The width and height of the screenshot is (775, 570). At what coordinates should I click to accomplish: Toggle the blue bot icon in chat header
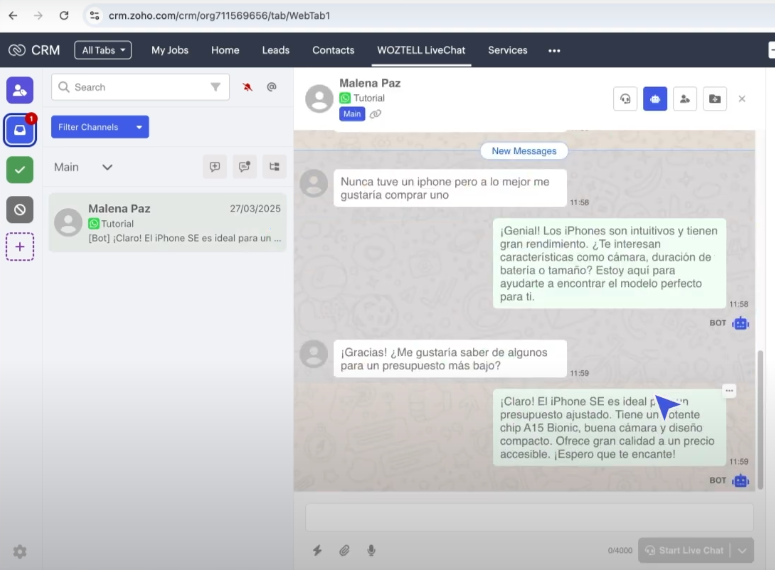[x=655, y=99]
